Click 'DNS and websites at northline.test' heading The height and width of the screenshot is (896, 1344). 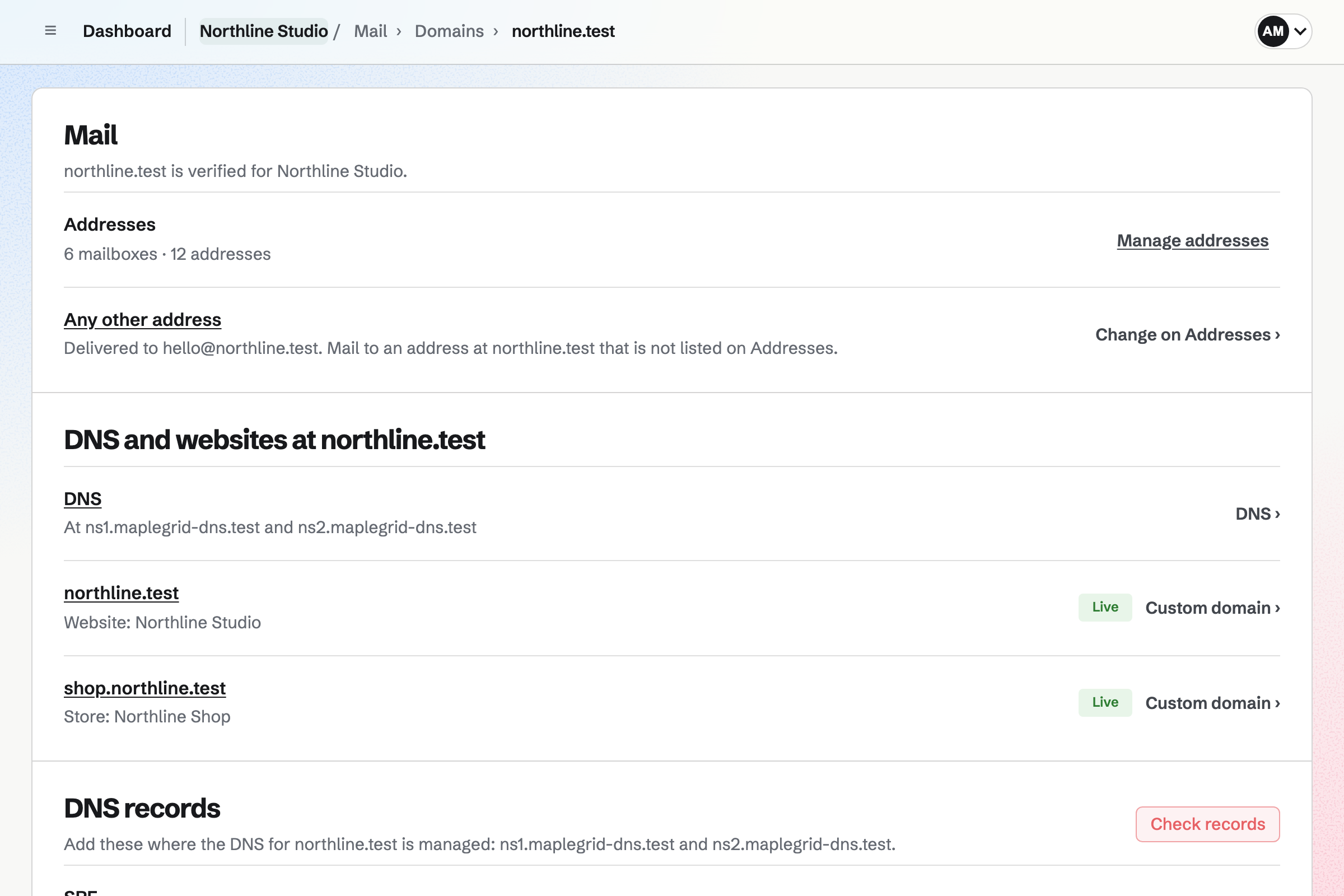[274, 440]
